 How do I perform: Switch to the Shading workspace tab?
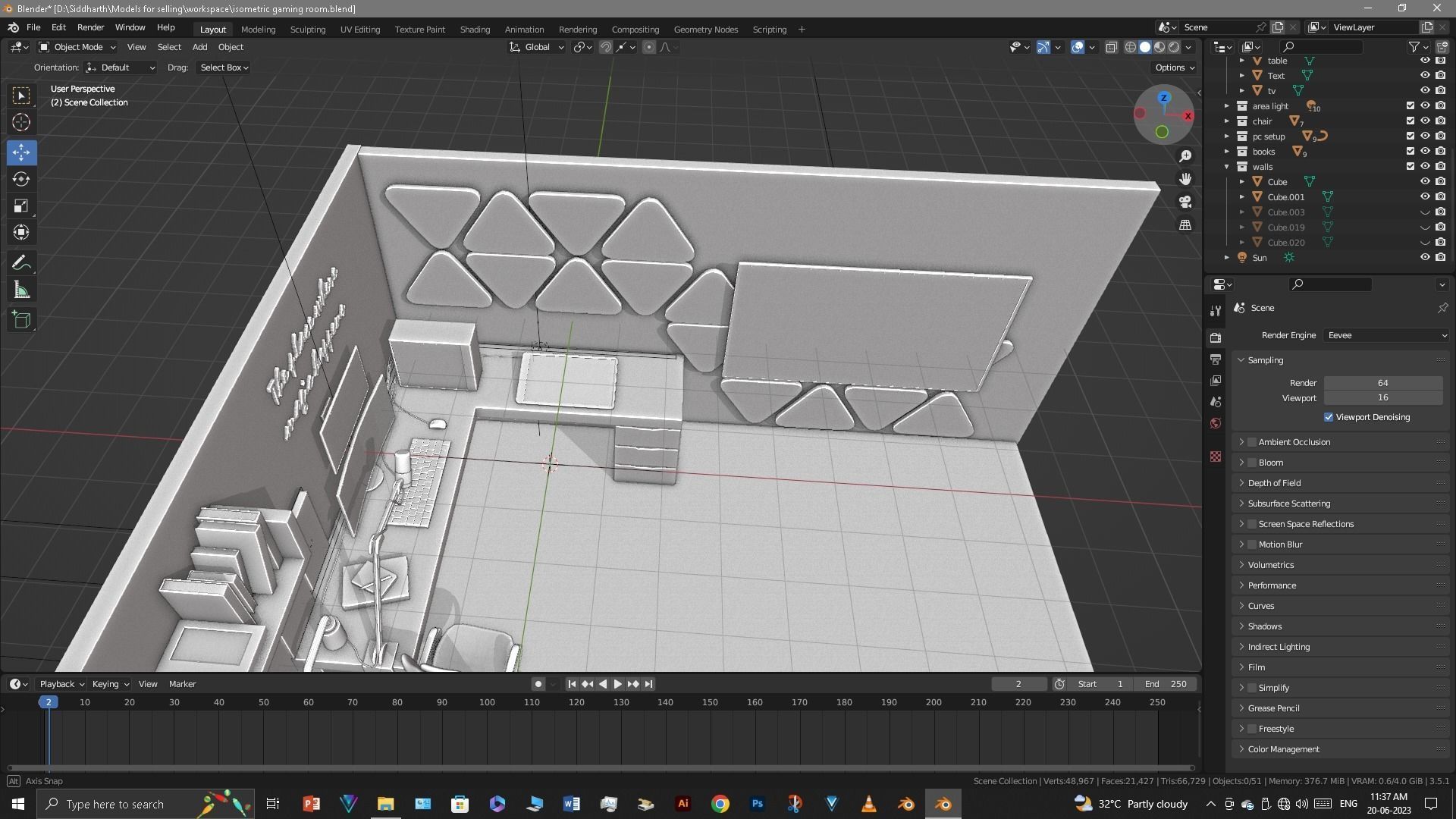click(475, 30)
